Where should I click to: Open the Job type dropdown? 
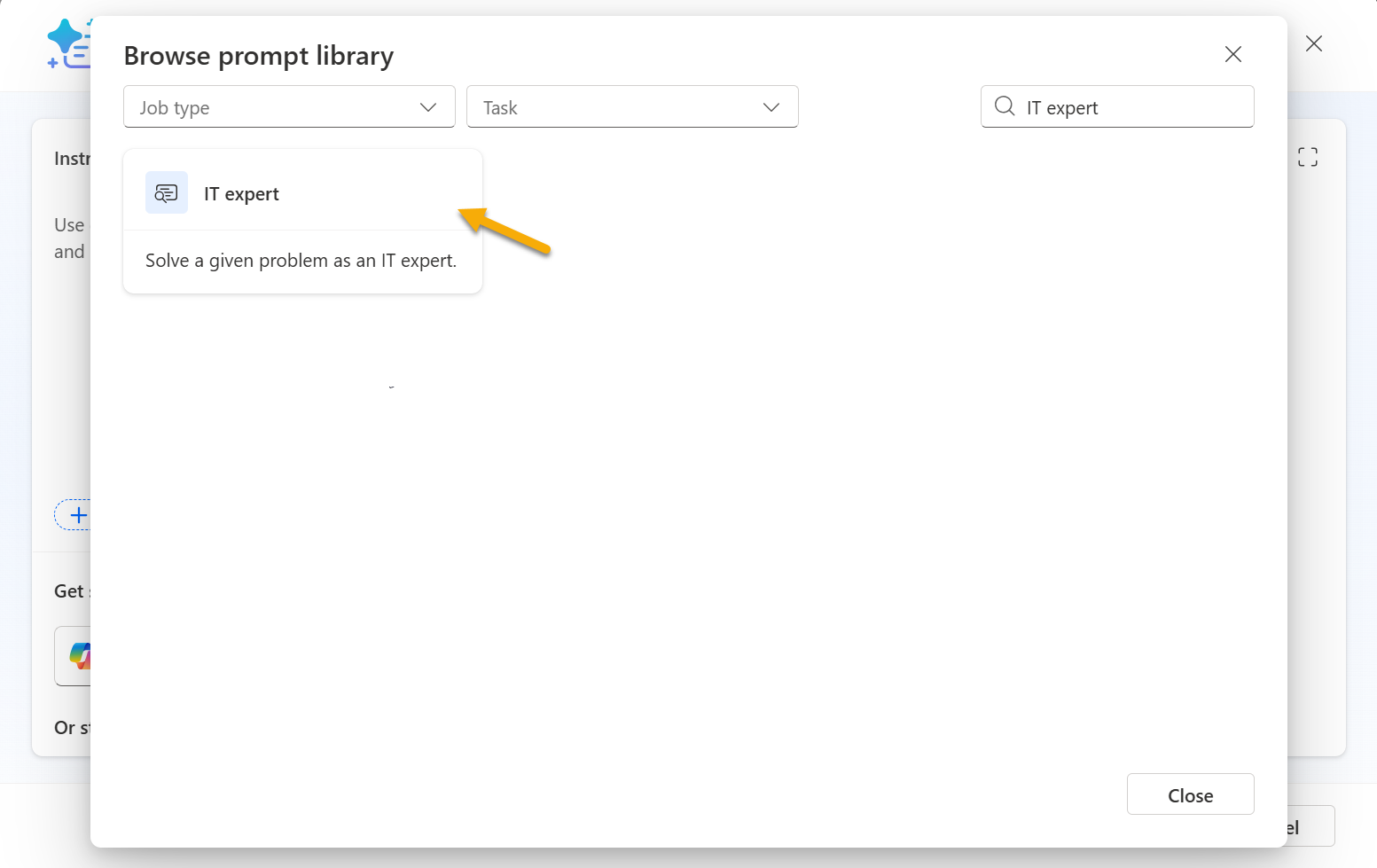[x=289, y=107]
